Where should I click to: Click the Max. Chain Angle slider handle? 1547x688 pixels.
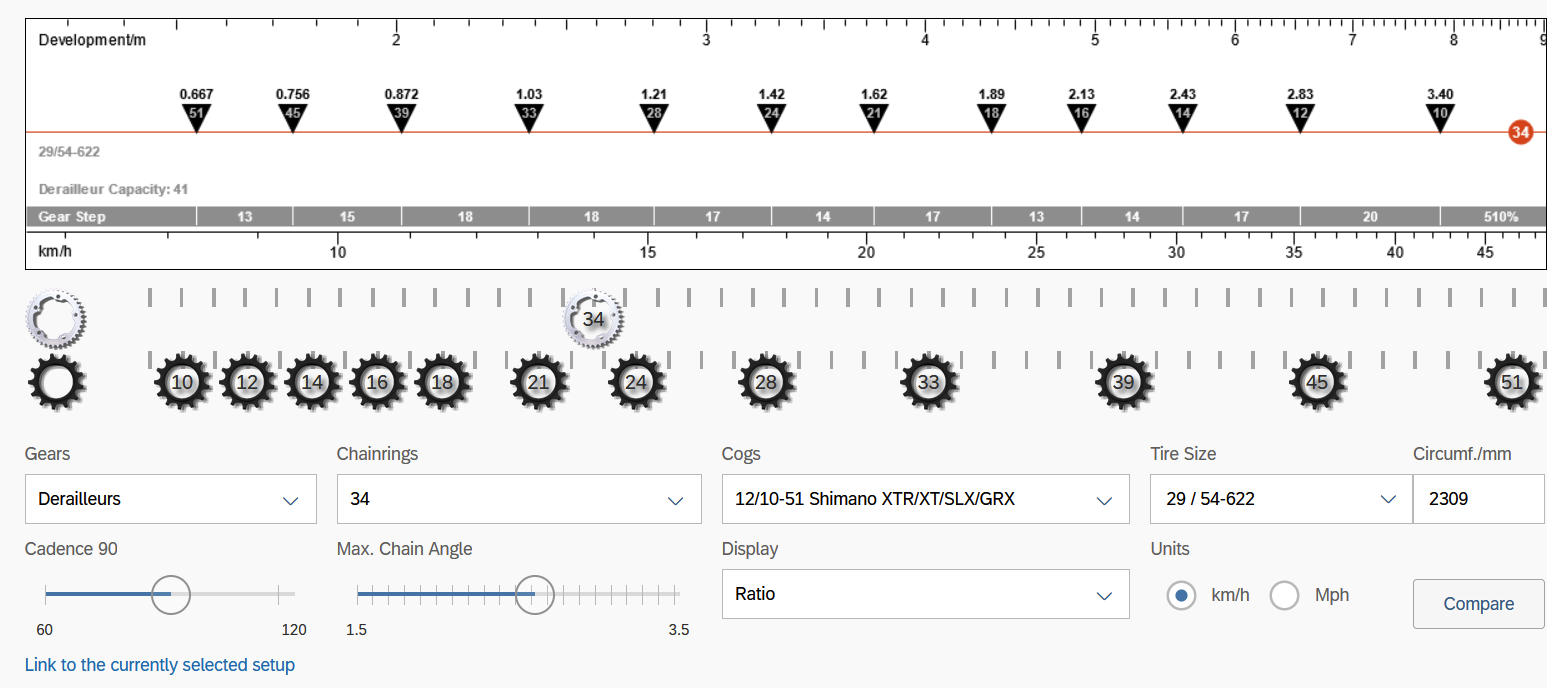point(535,594)
